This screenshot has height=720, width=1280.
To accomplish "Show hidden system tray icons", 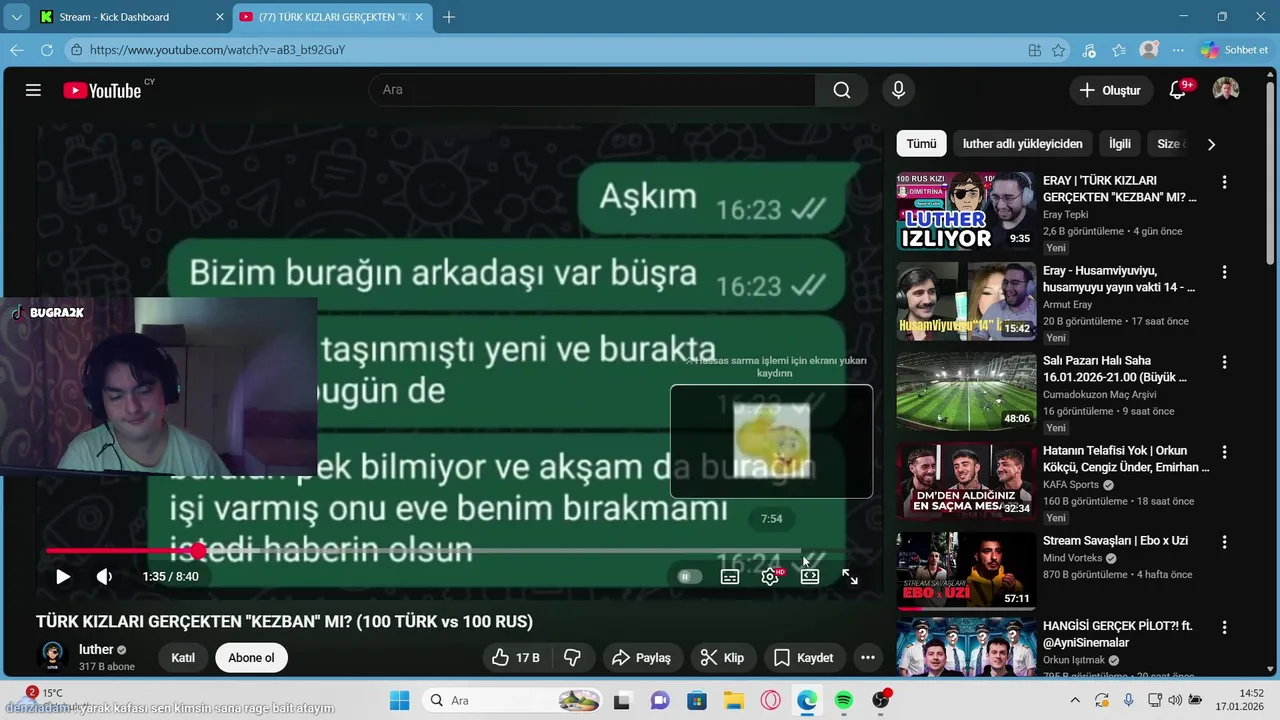I will 1075,700.
